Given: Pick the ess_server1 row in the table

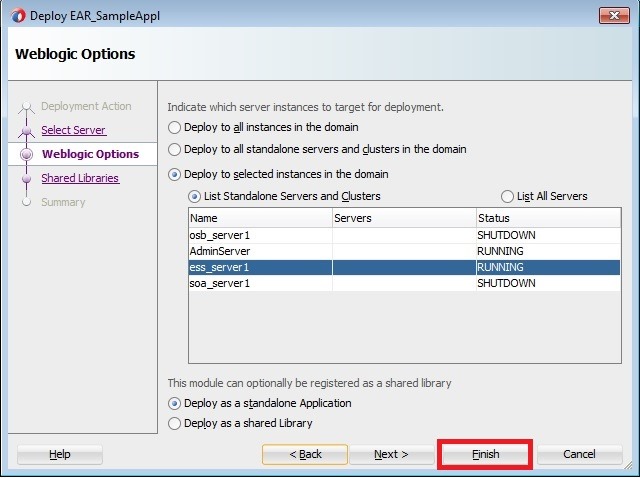Looking at the screenshot, I should 260,267.
